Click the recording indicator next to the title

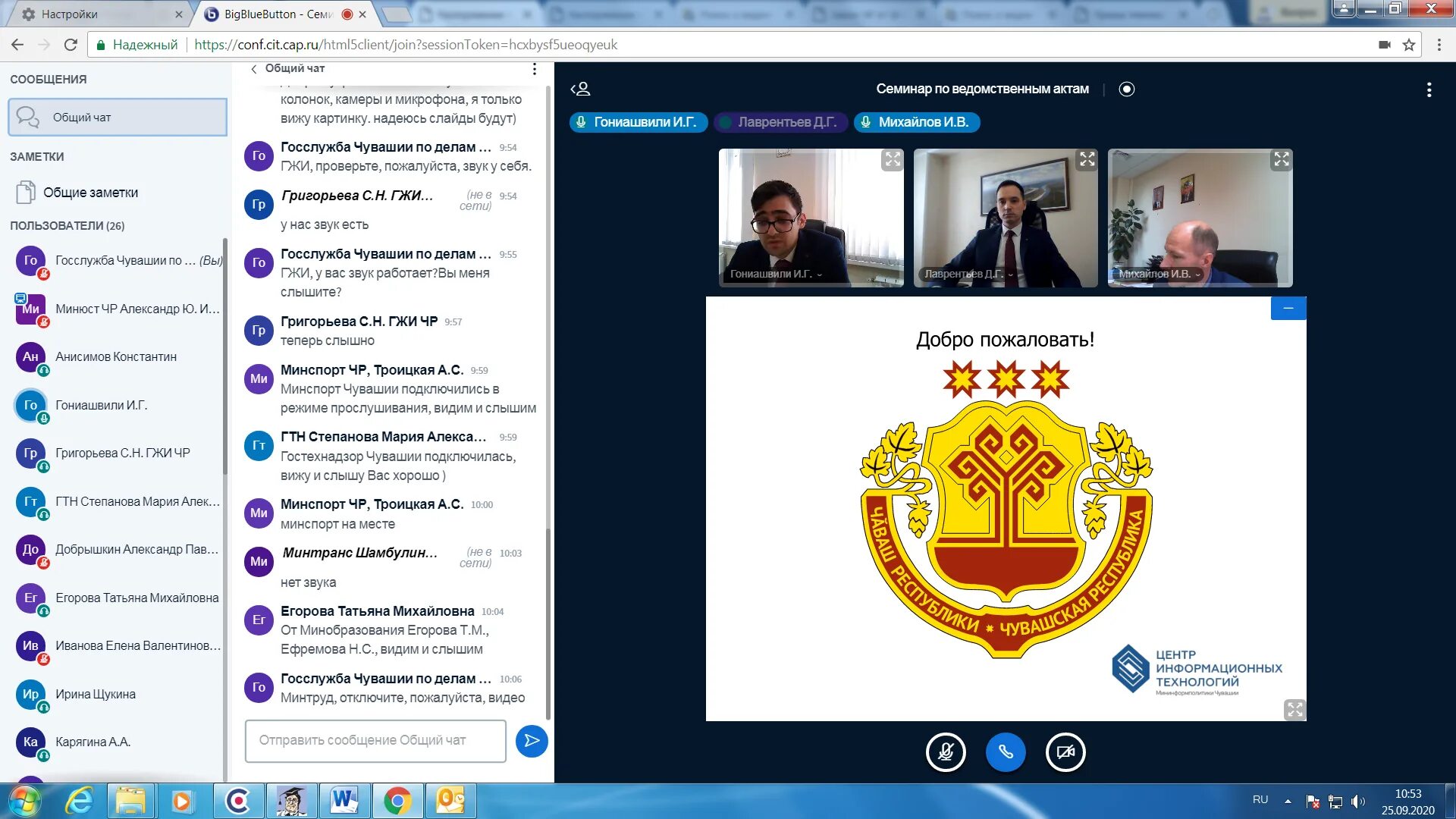coord(1127,89)
